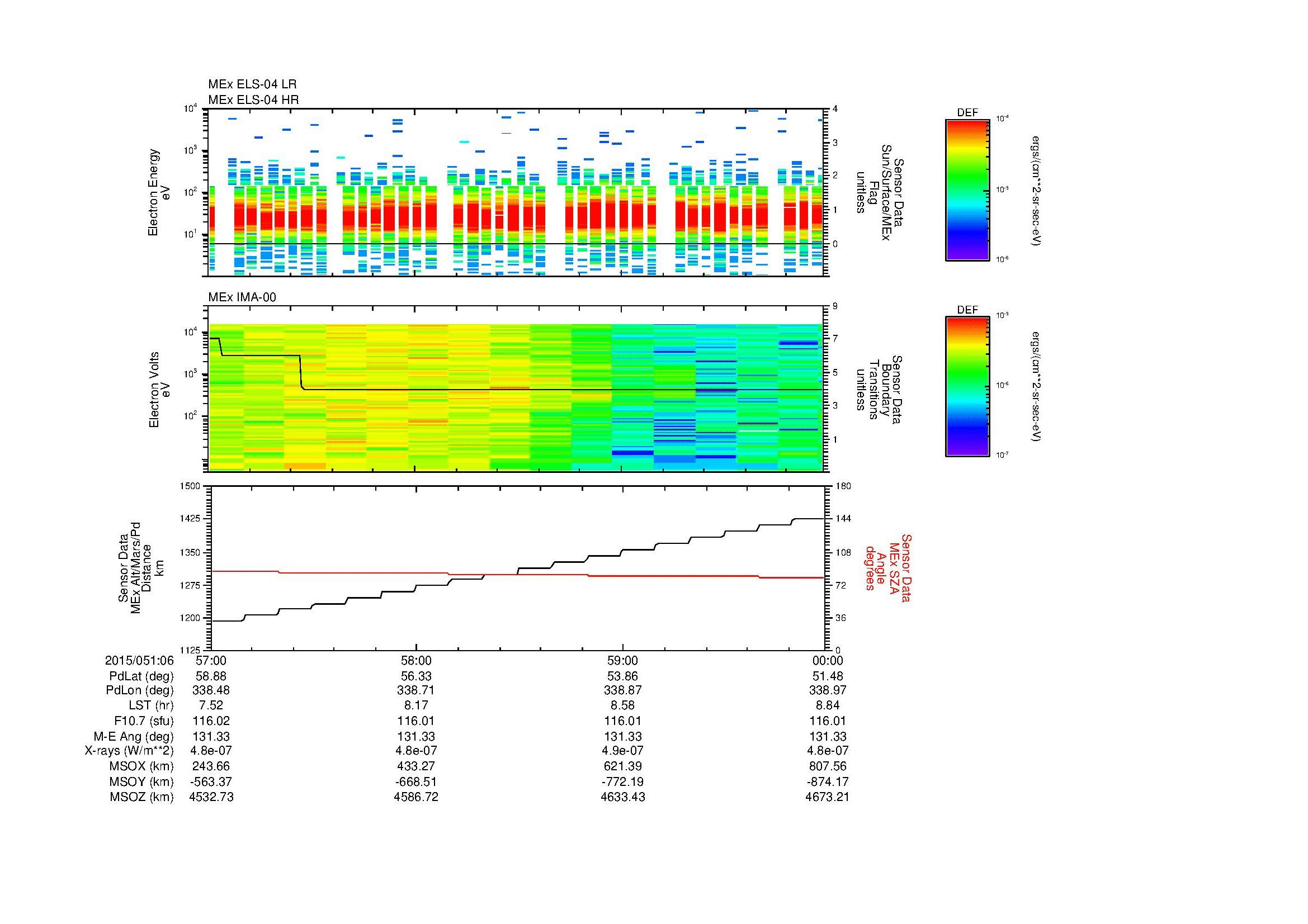Click PdLat value "51.48"

point(828,676)
